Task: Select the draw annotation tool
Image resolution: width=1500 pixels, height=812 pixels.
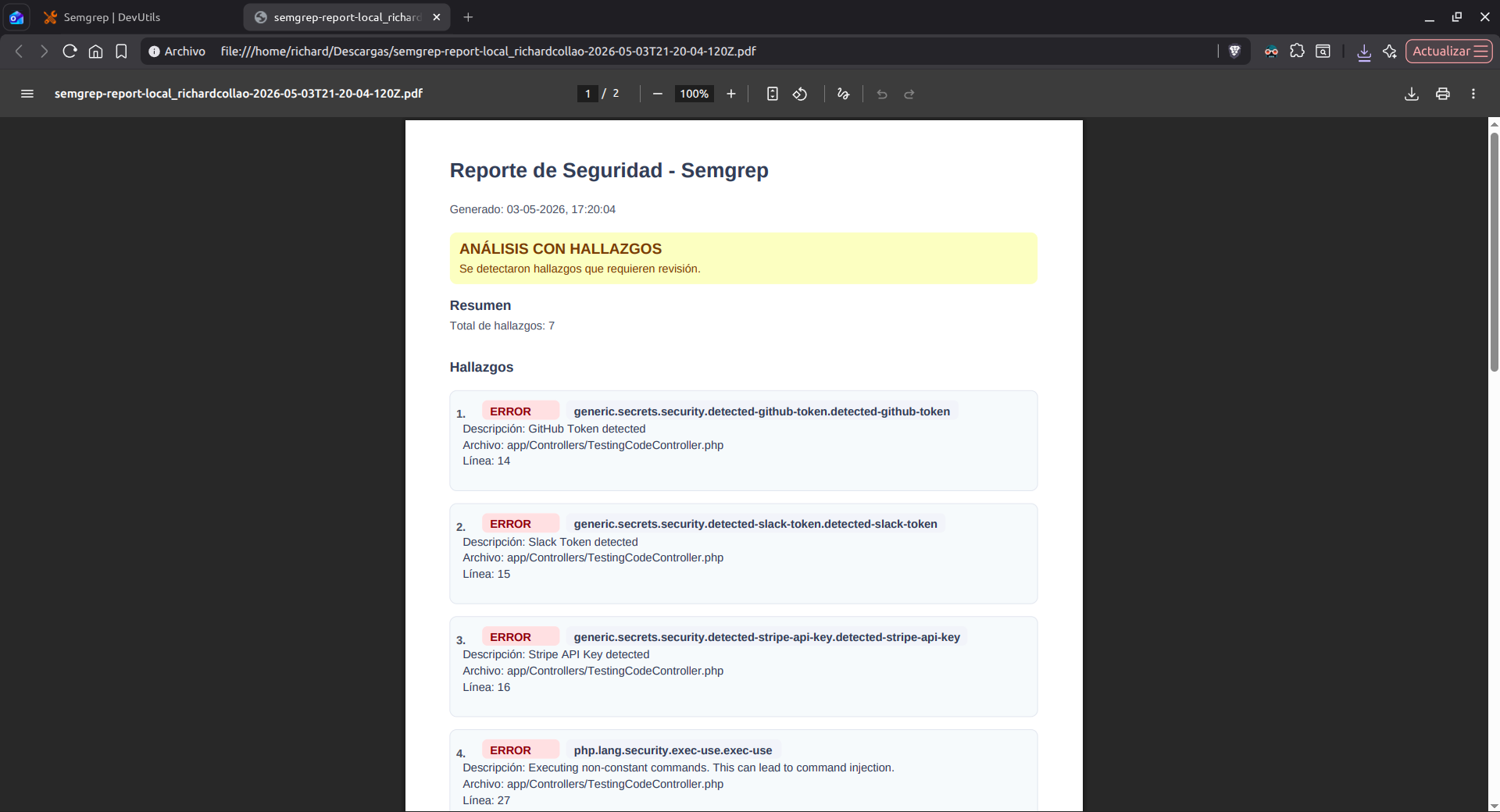Action: (843, 94)
